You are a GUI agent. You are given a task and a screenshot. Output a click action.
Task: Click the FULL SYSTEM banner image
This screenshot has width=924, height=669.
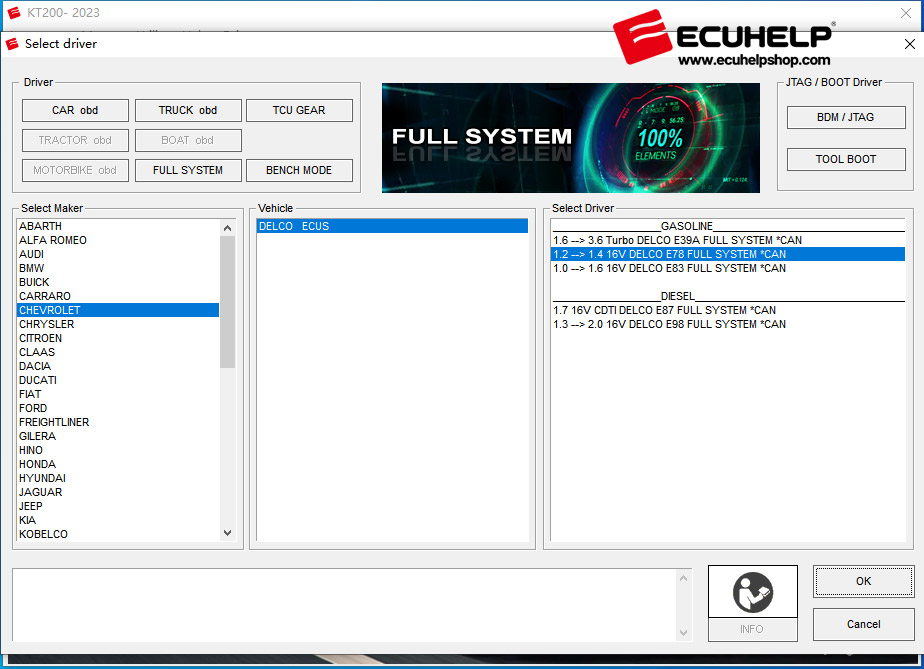pyautogui.click(x=570, y=138)
